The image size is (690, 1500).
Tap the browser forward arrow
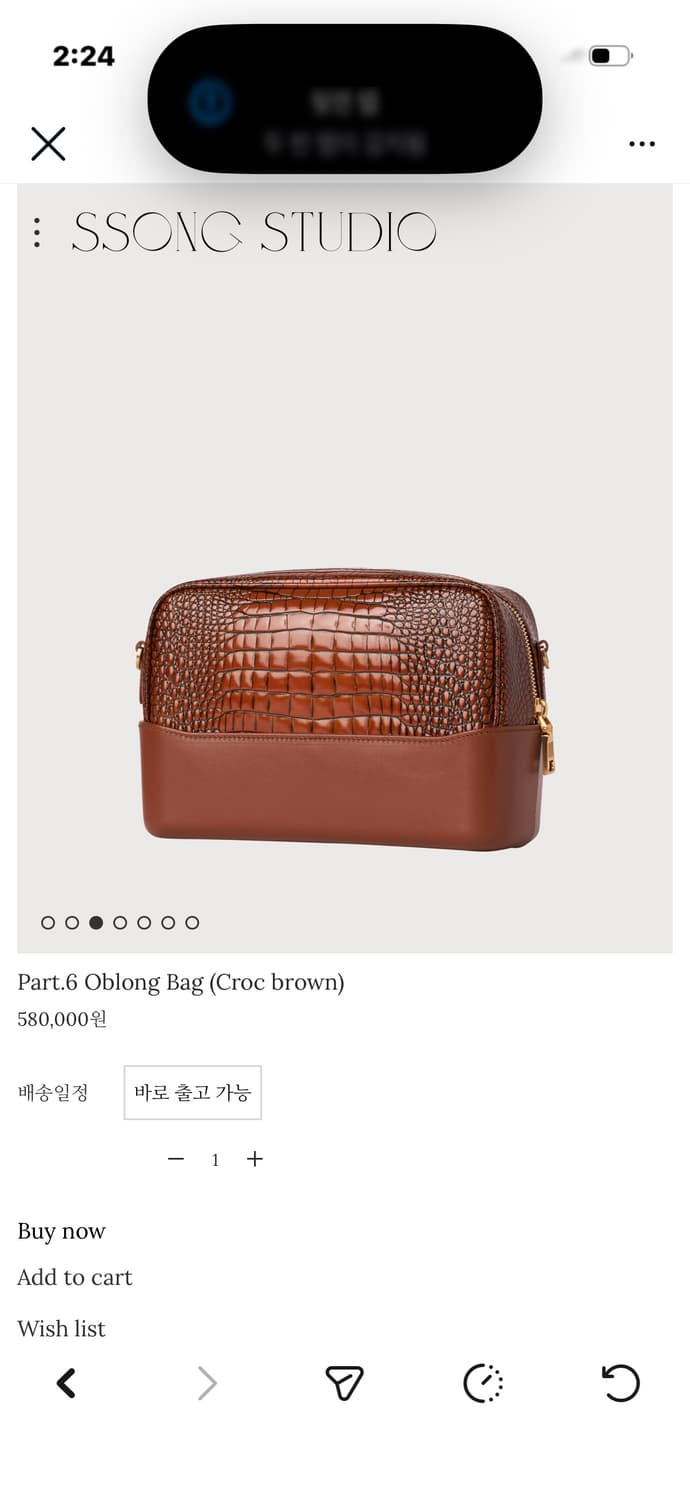coord(206,1383)
